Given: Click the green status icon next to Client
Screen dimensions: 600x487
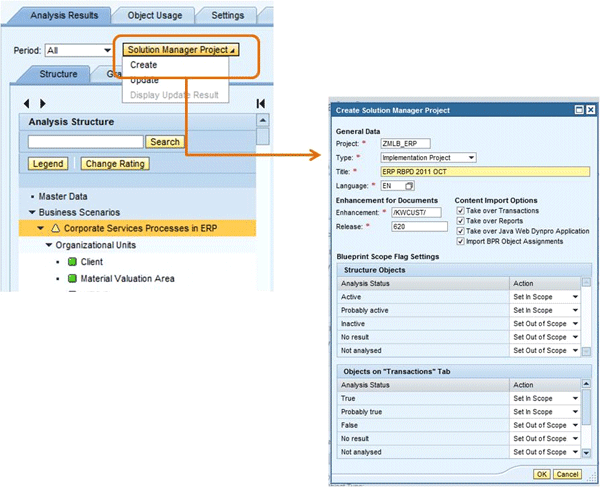Looking at the screenshot, I should [72, 262].
